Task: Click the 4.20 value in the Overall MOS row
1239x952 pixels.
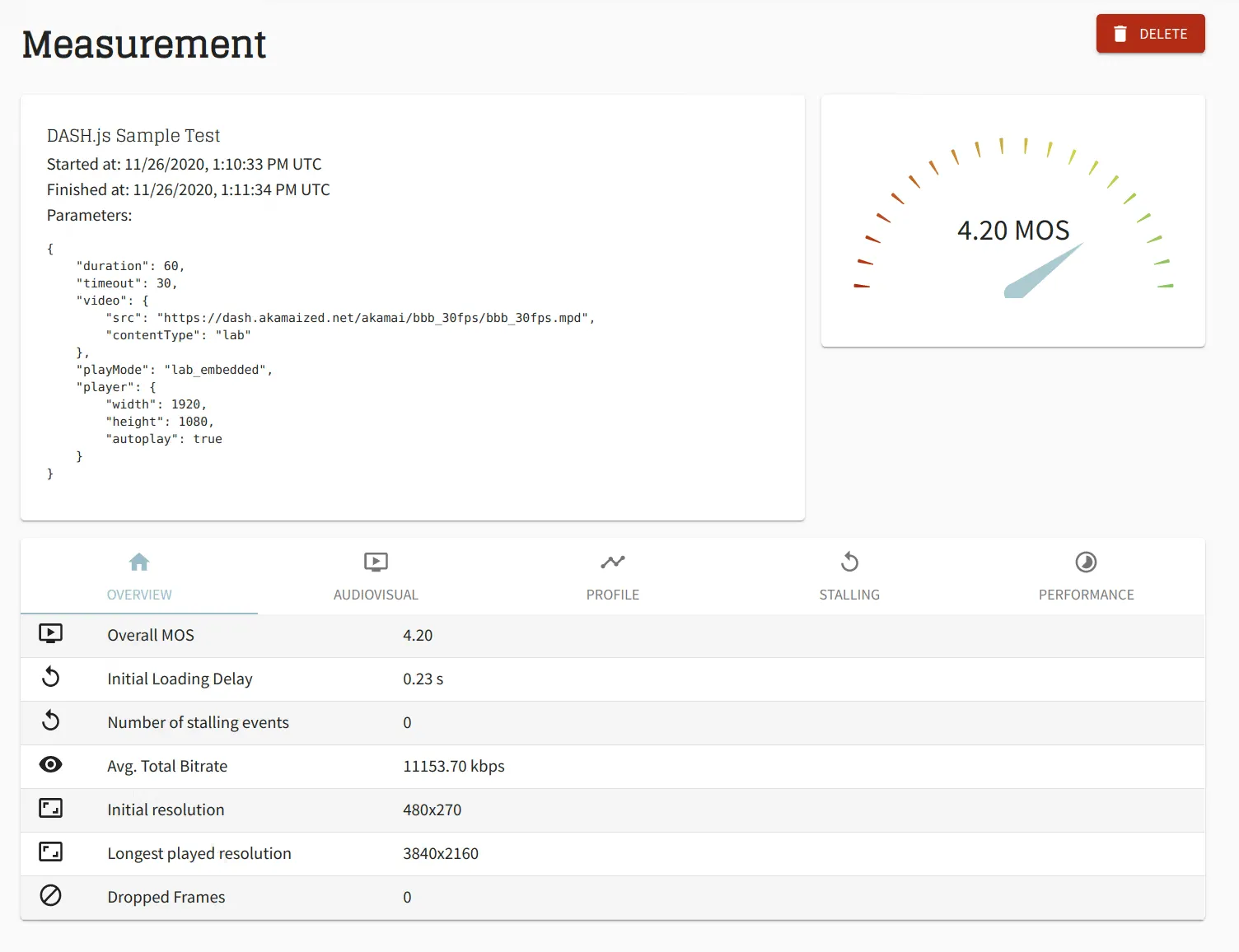Action: [x=418, y=635]
